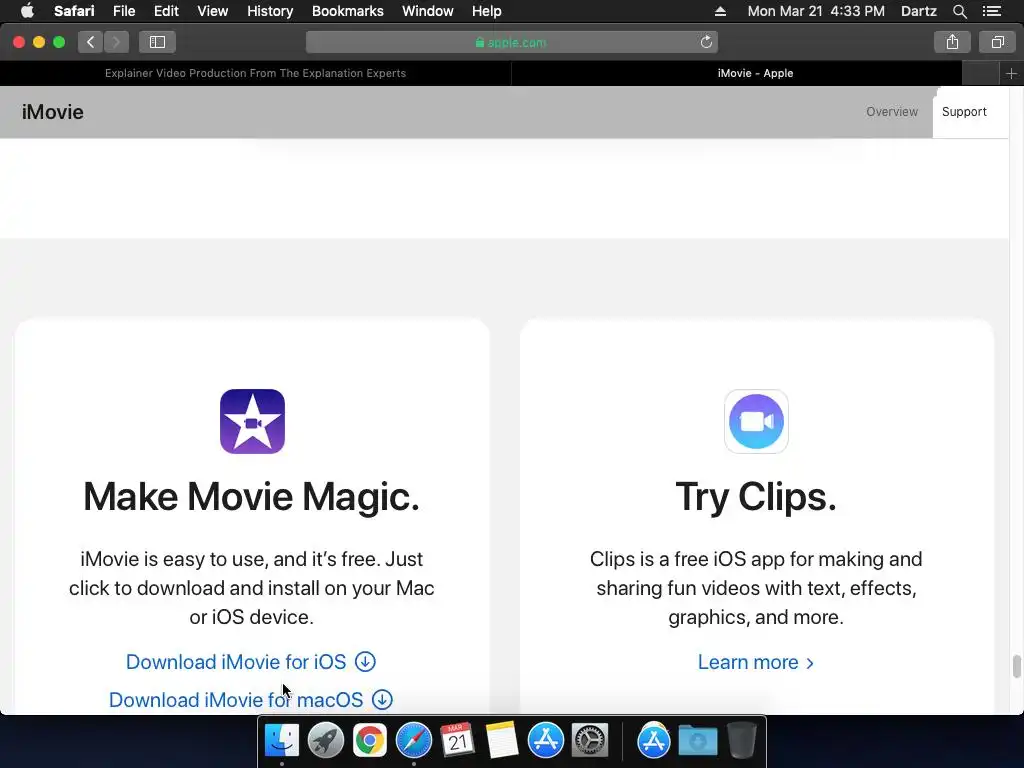Reload the page with the refresh icon

(706, 42)
